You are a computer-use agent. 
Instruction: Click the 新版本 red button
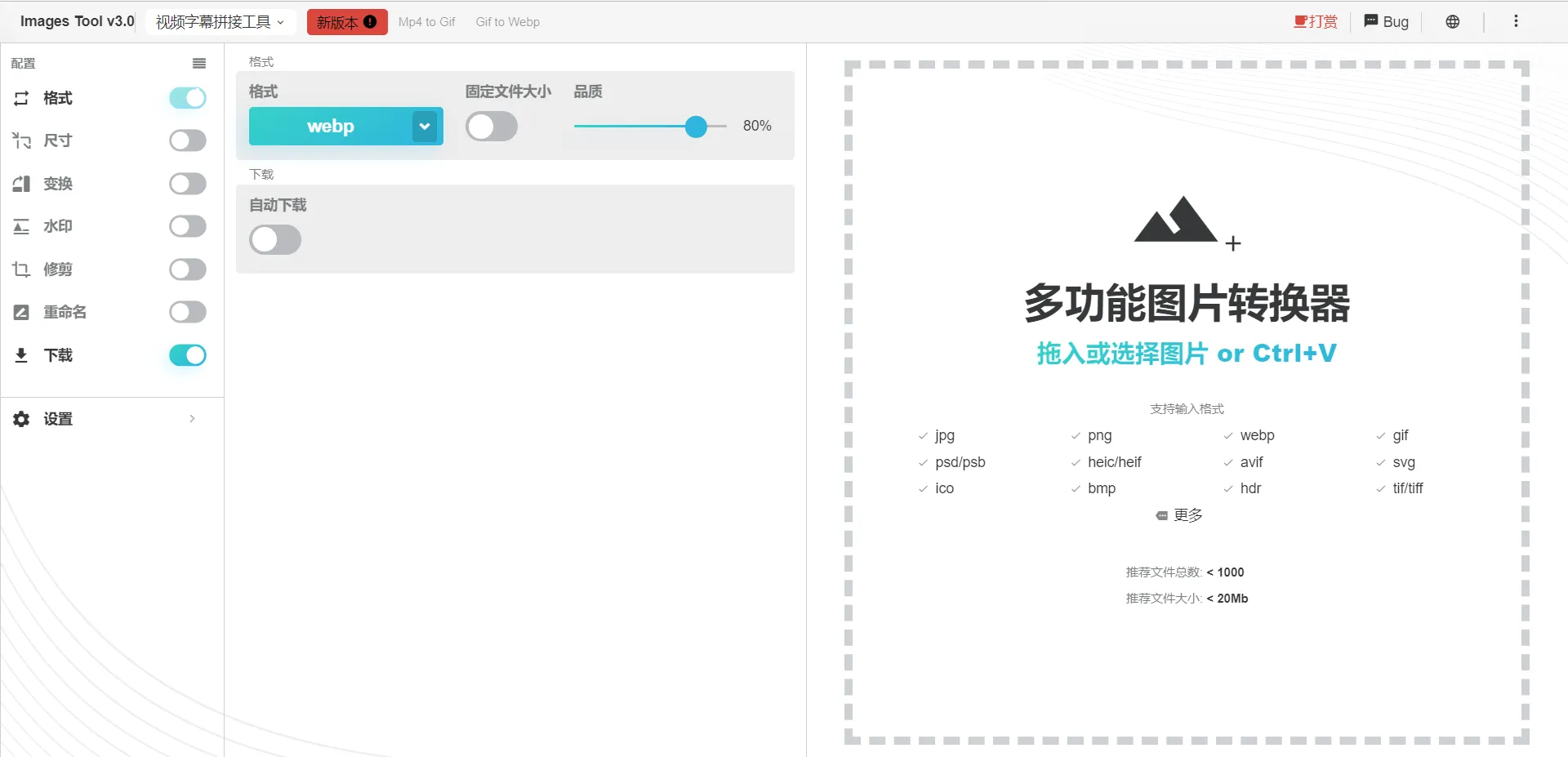pos(347,22)
